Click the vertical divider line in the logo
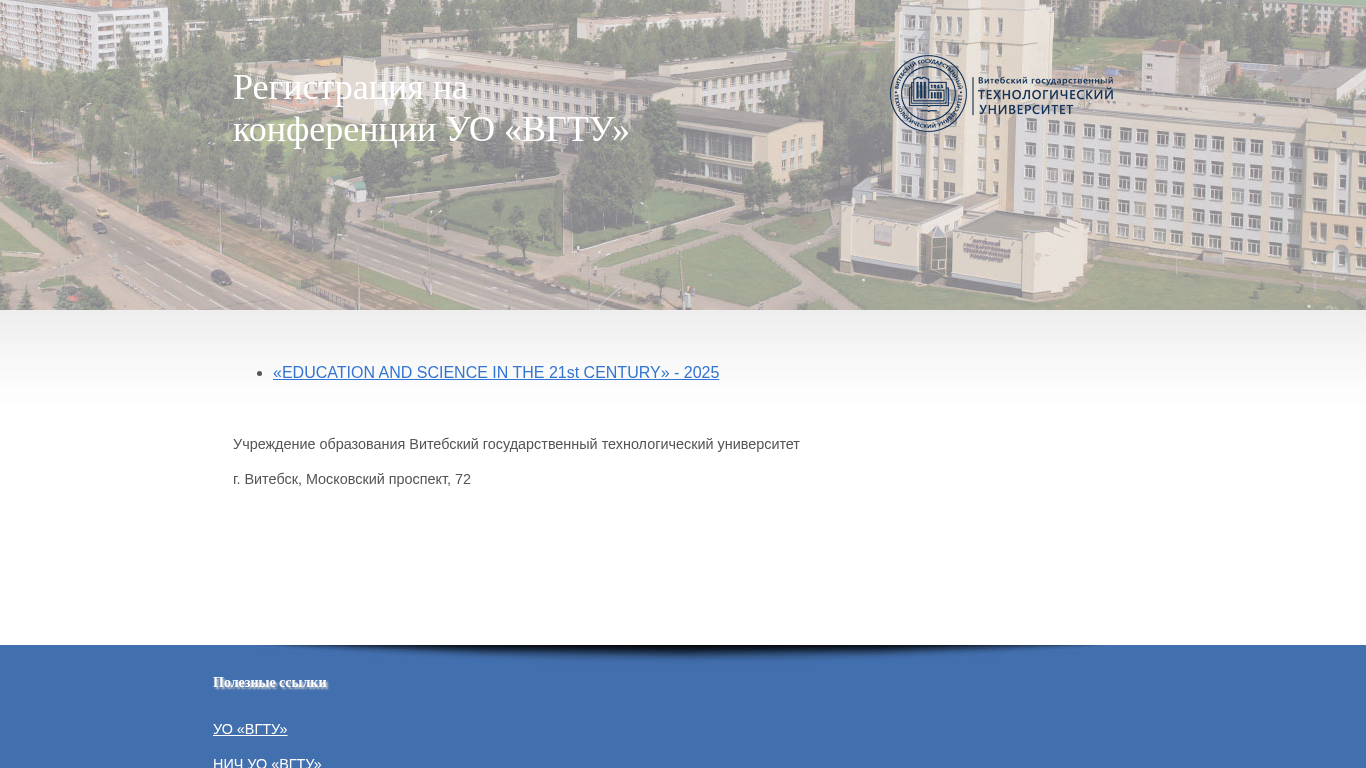The width and height of the screenshot is (1366, 768). [972, 95]
